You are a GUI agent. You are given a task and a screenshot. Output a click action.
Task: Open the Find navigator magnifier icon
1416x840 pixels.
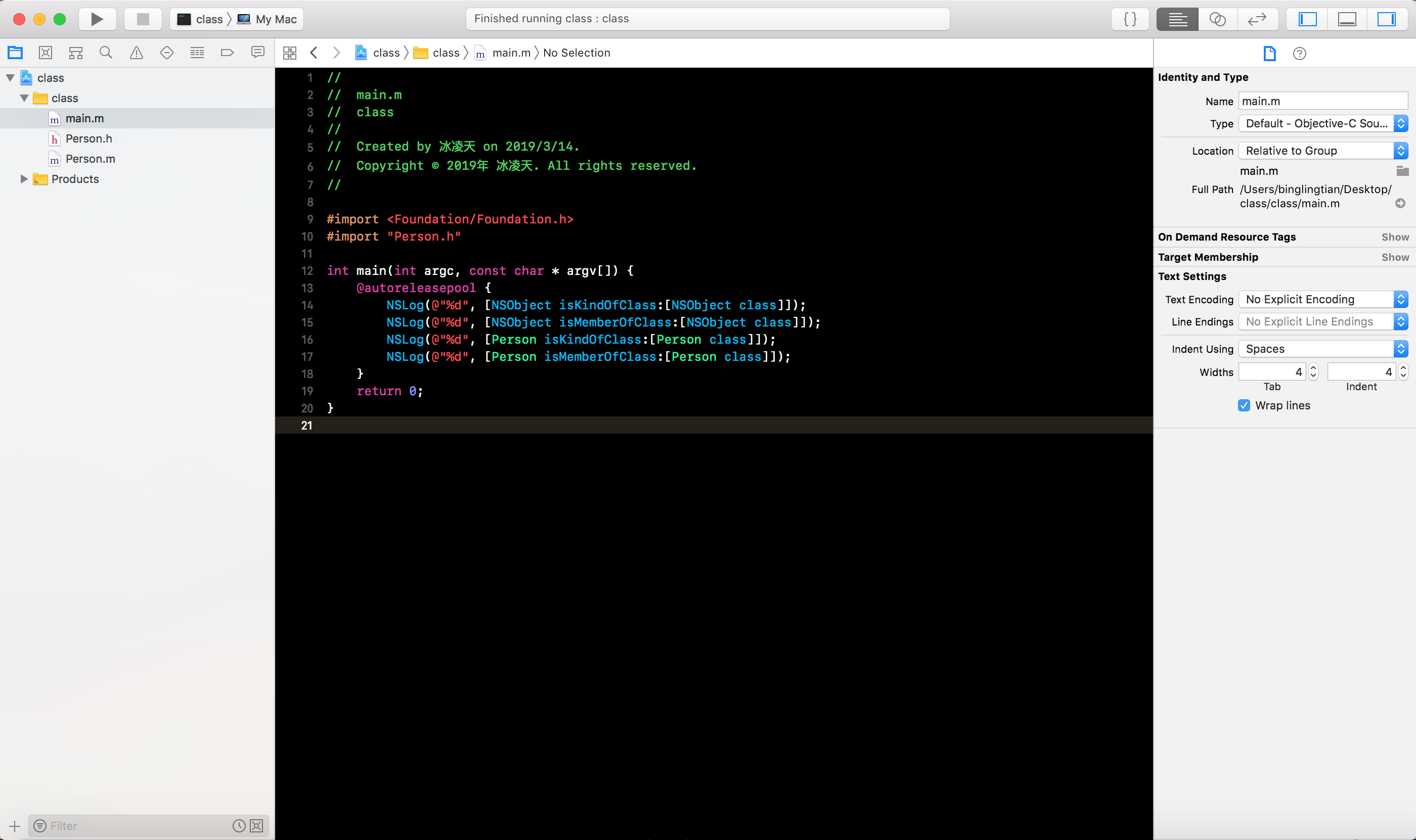point(105,53)
